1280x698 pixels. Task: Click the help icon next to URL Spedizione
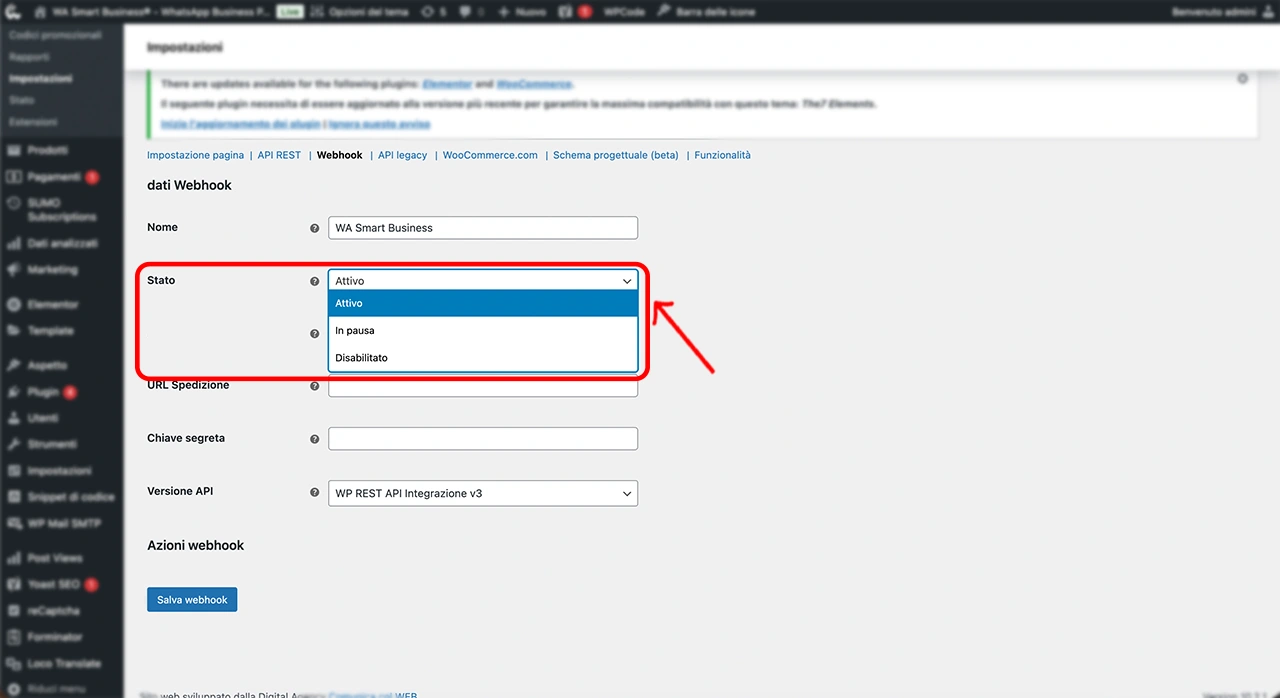pyautogui.click(x=315, y=386)
